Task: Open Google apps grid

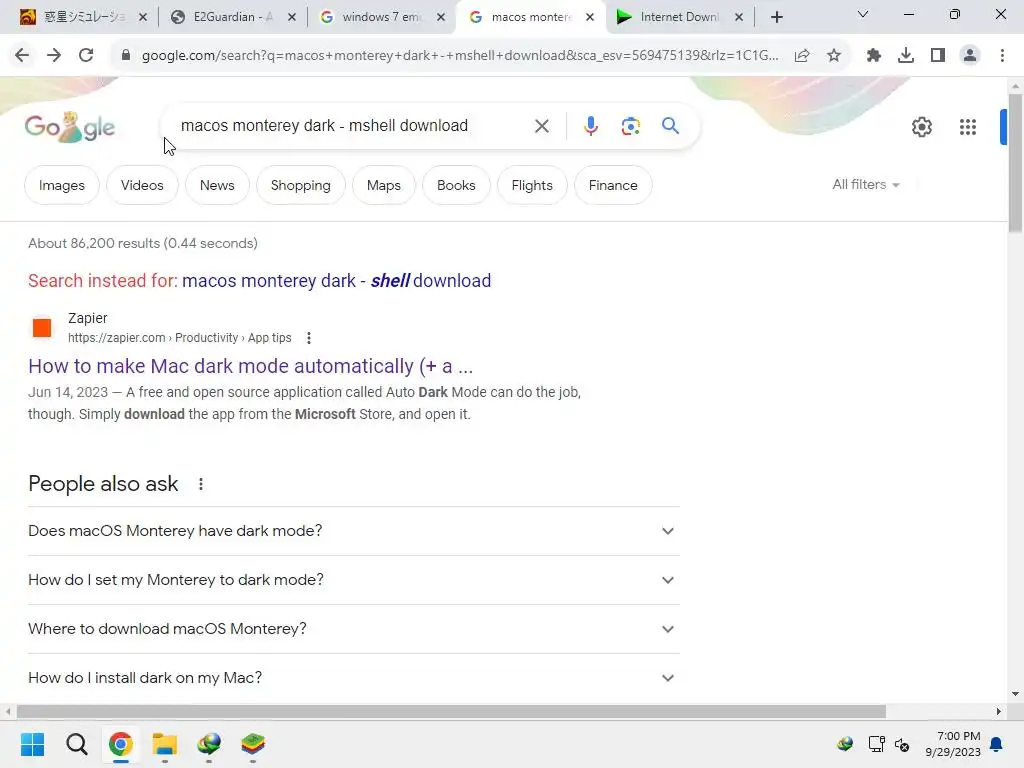Action: click(968, 127)
